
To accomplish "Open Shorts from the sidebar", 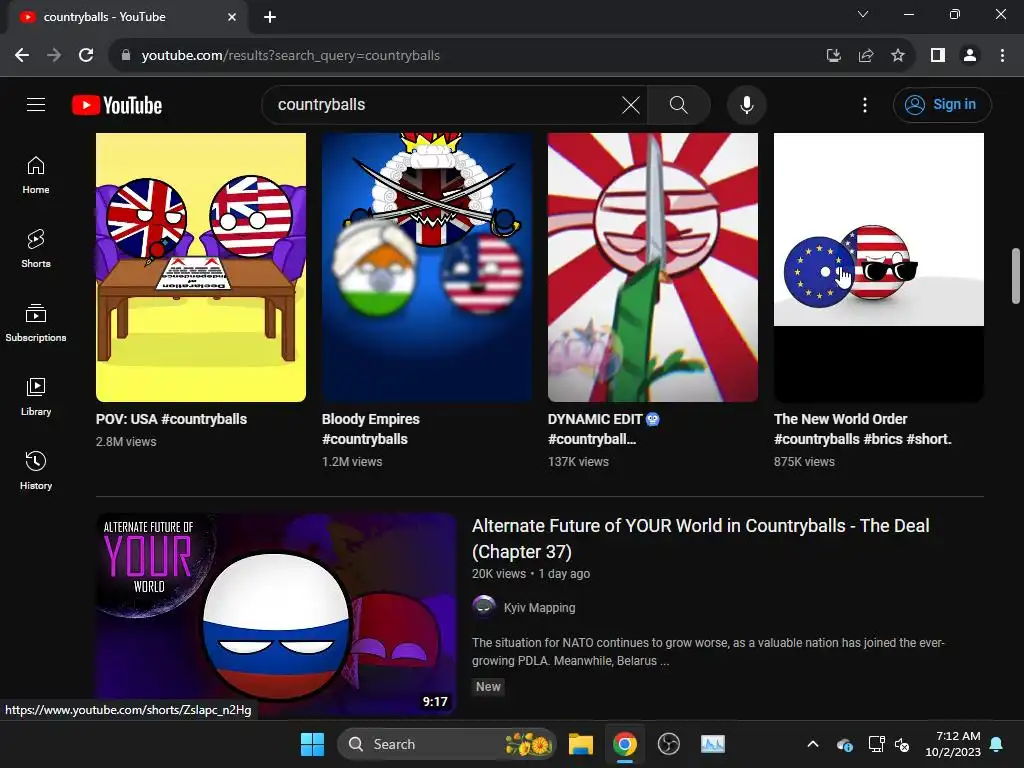I will tap(36, 249).
